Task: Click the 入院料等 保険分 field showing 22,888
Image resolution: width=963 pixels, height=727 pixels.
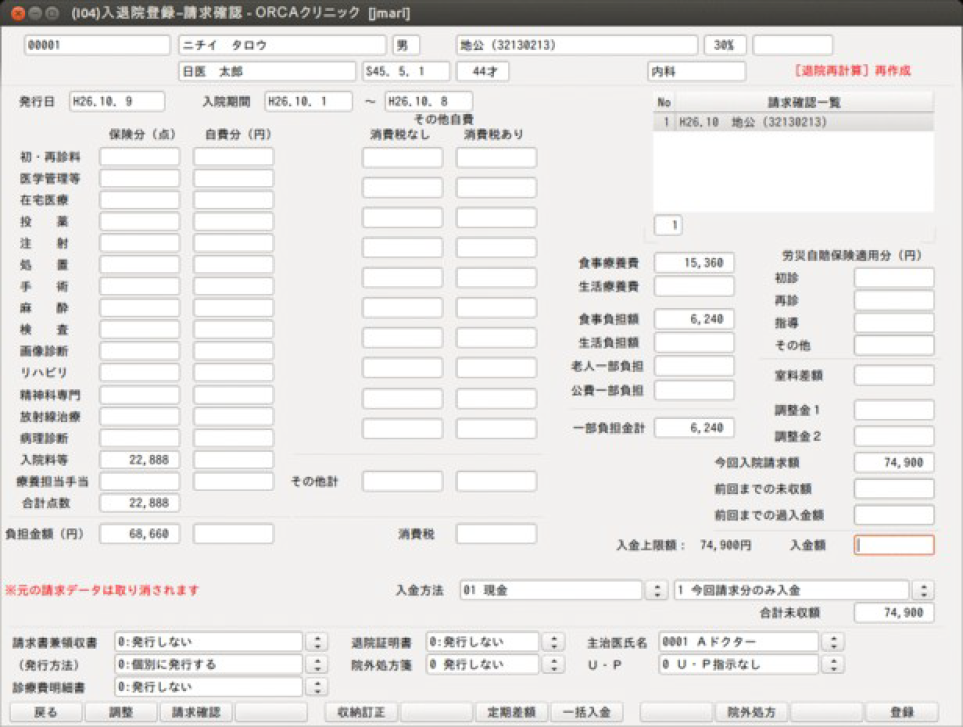Action: coord(139,459)
